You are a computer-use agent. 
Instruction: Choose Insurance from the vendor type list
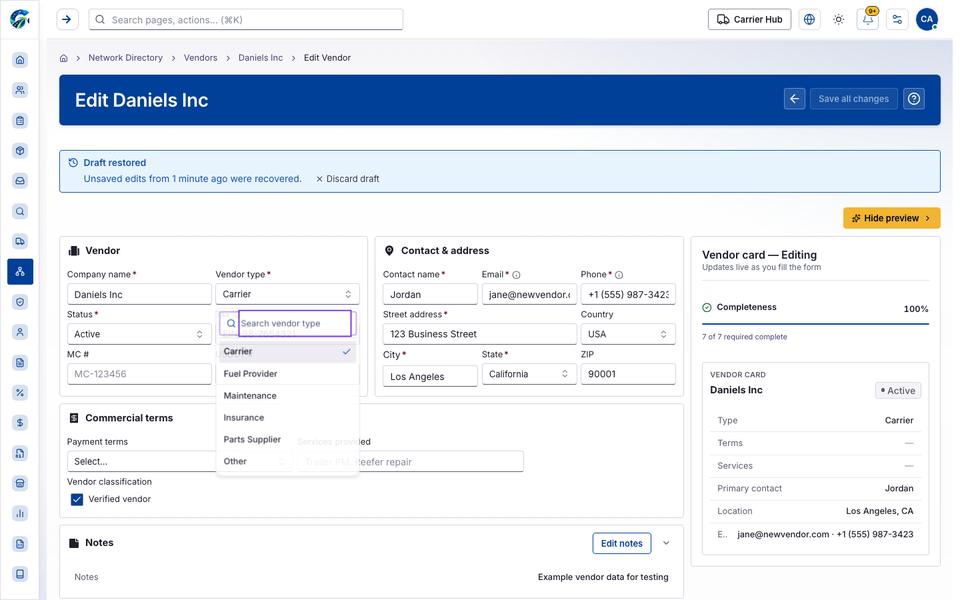coord(287,418)
